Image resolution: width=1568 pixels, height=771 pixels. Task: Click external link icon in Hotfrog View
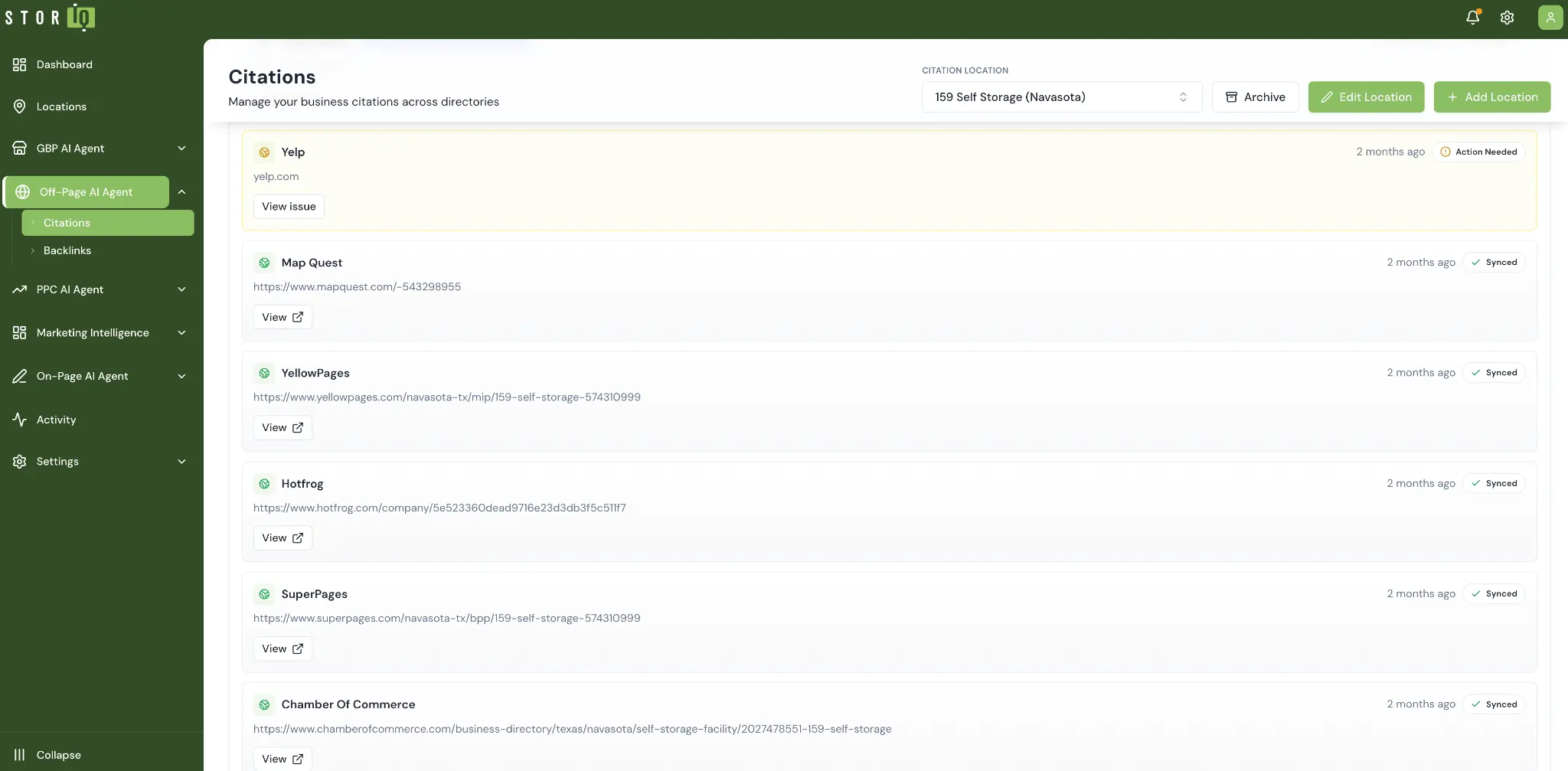pos(298,538)
